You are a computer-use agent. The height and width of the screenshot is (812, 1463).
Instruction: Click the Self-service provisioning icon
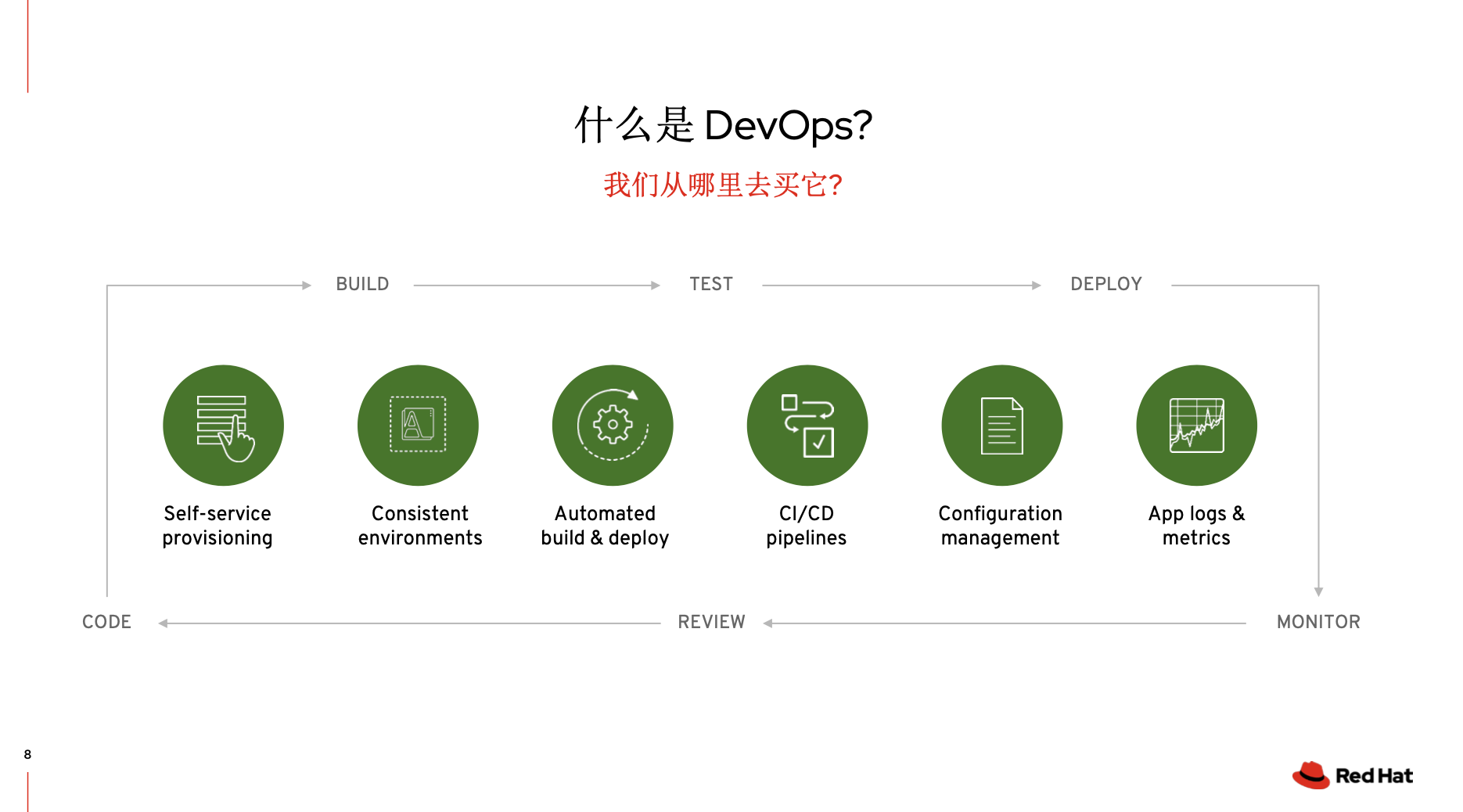223,425
